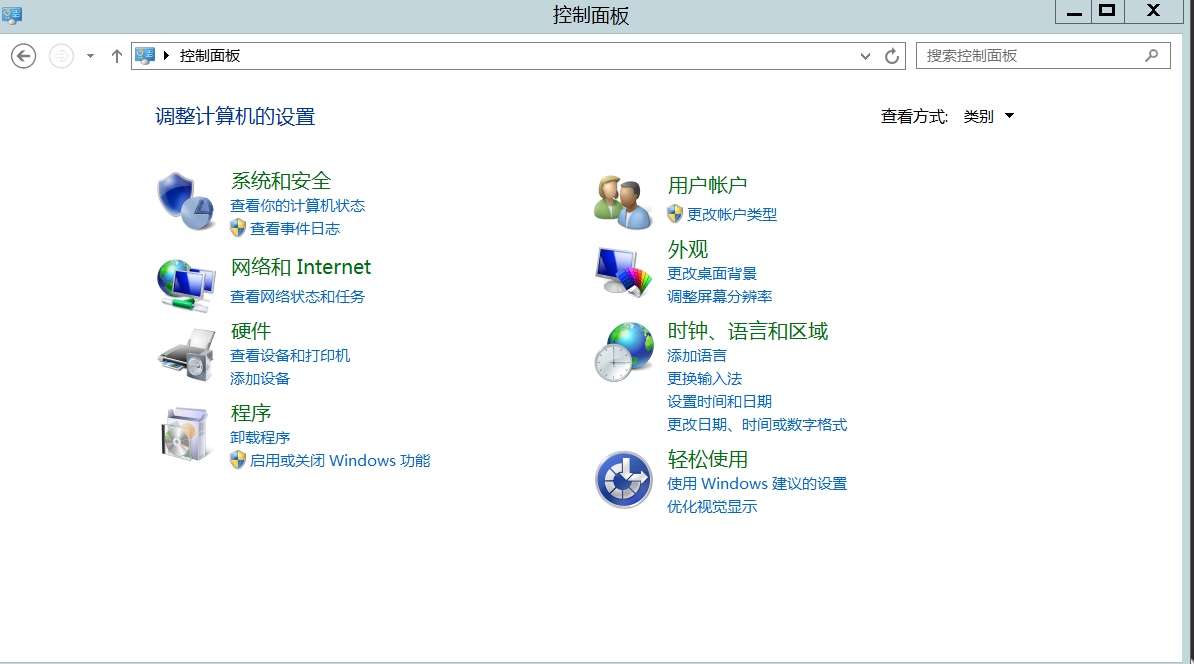This screenshot has width=1194, height=664.
Task: Open the 用户帐户 people icon
Action: tap(624, 202)
